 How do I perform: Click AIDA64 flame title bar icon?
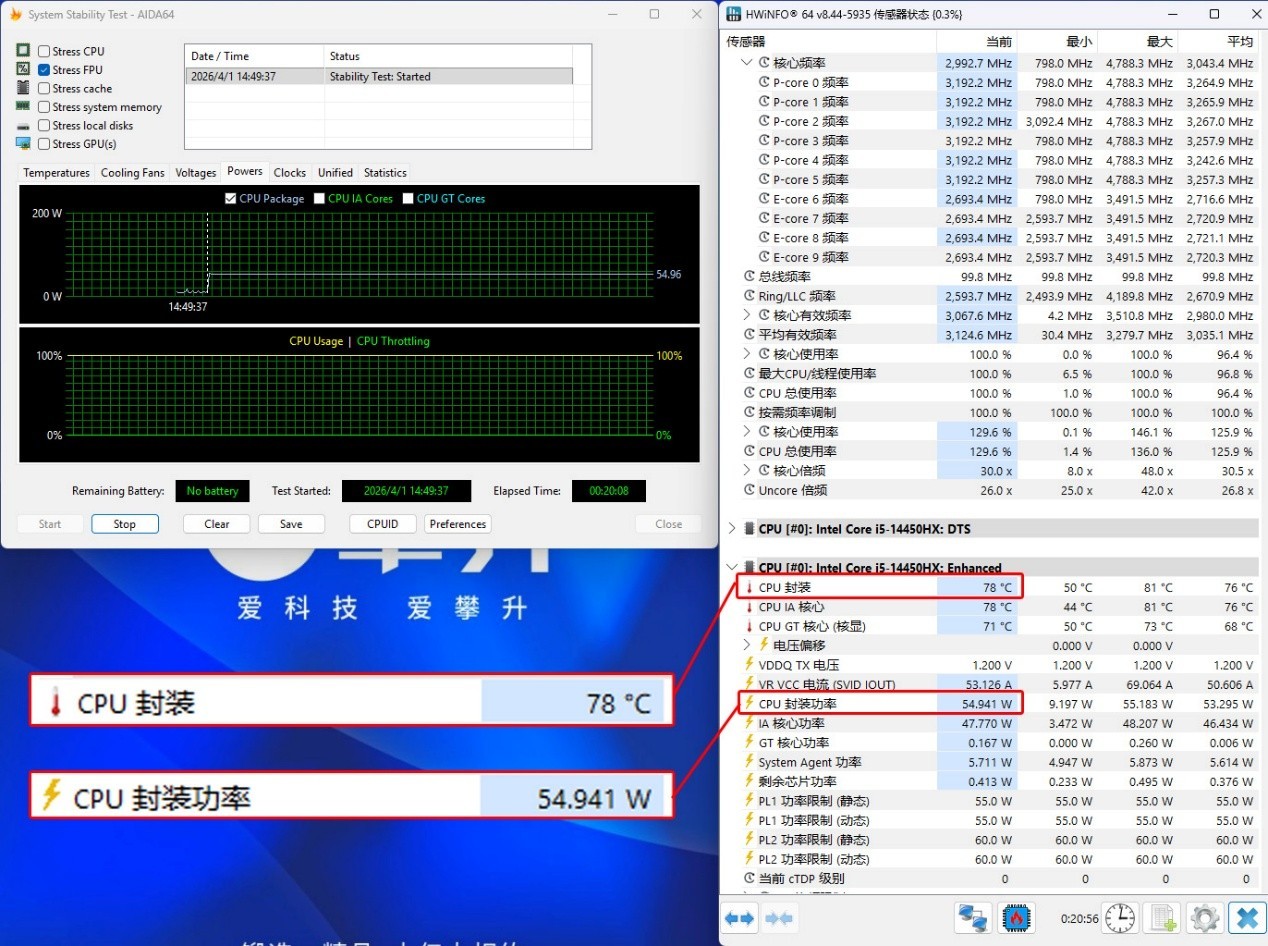point(14,14)
